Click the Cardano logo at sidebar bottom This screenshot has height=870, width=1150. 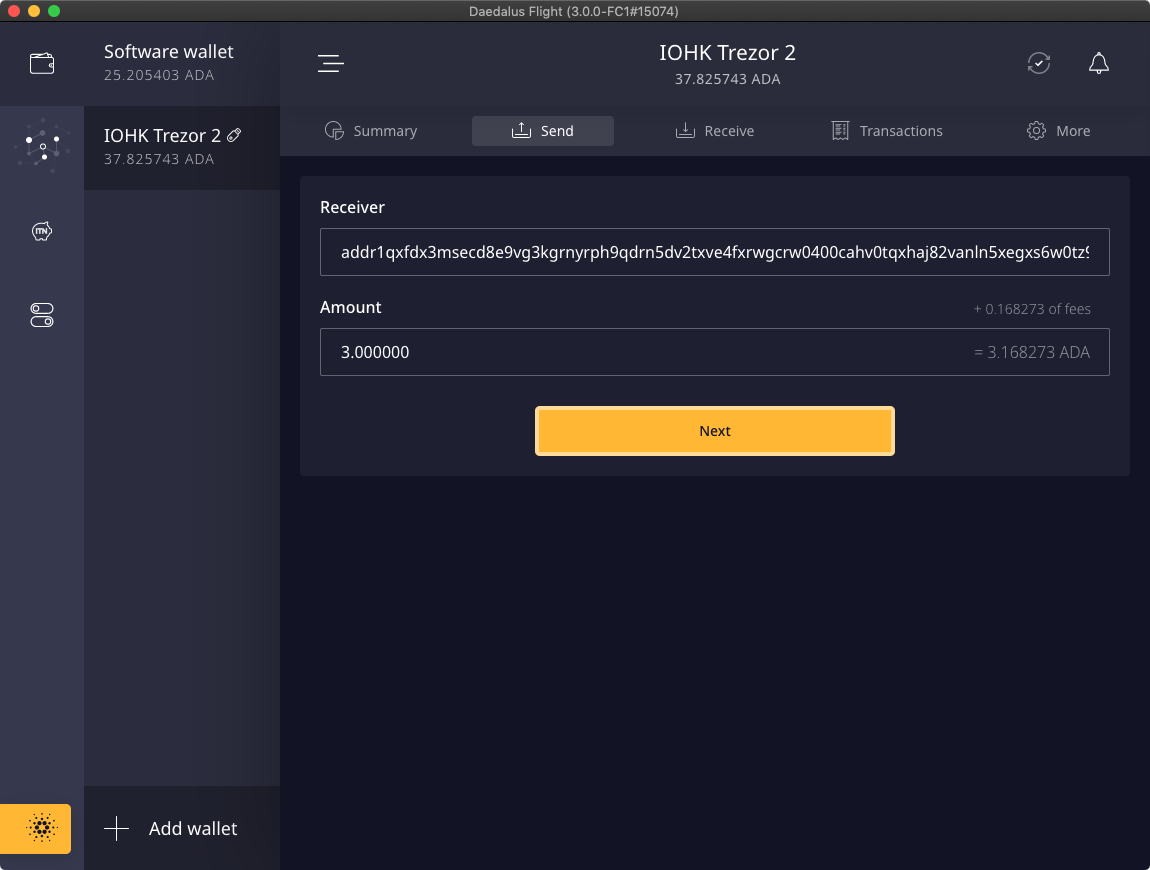click(36, 828)
